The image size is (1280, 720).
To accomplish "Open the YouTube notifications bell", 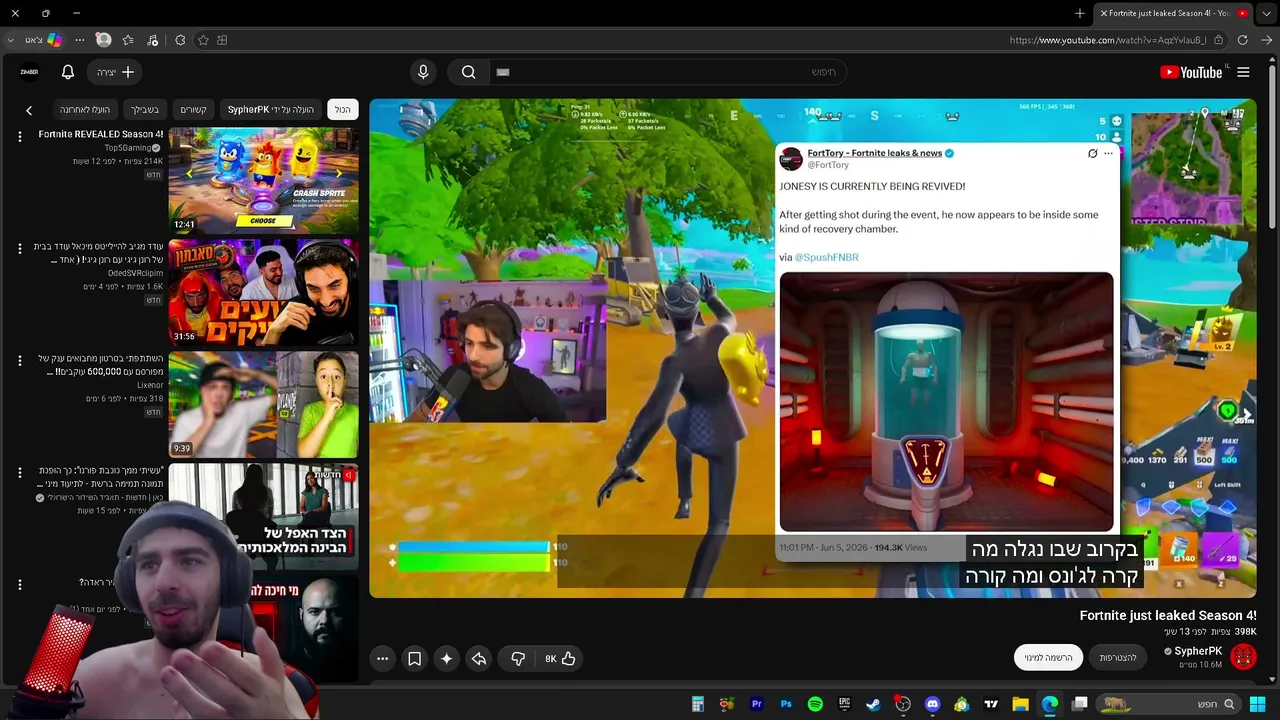I will pos(68,72).
